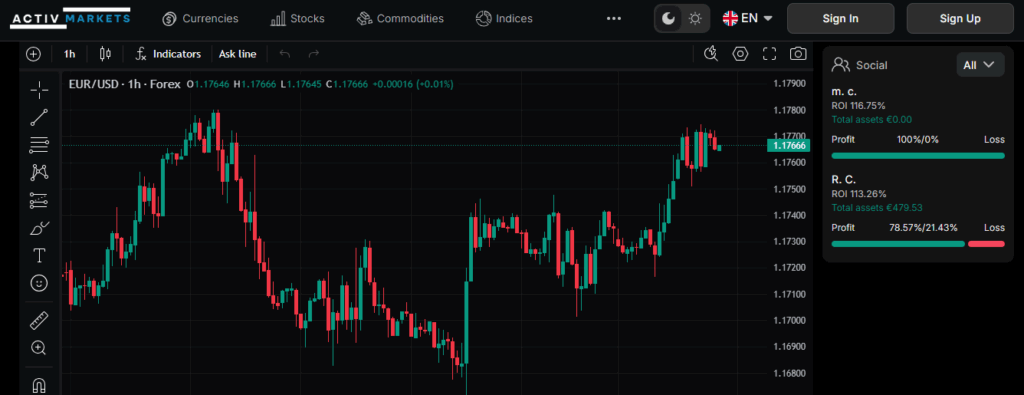Toggle the Ask line option

pos(237,54)
